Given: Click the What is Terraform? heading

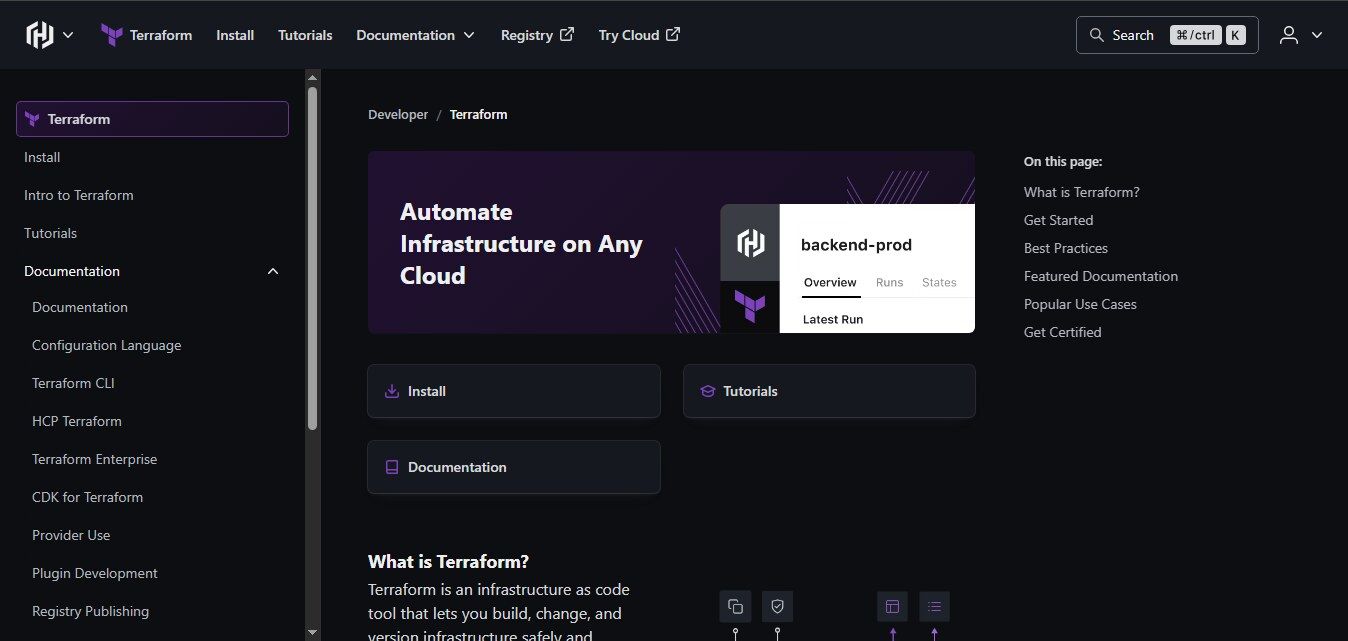Looking at the screenshot, I should coord(448,561).
